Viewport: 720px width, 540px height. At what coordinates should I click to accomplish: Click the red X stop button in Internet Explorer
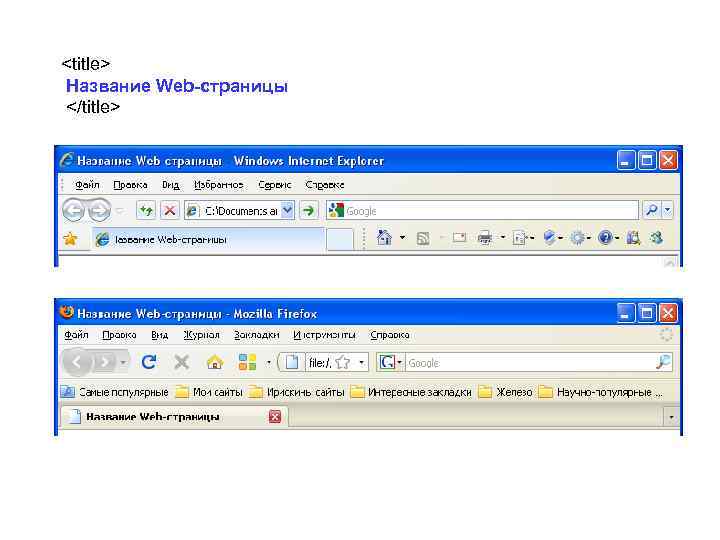[169, 211]
